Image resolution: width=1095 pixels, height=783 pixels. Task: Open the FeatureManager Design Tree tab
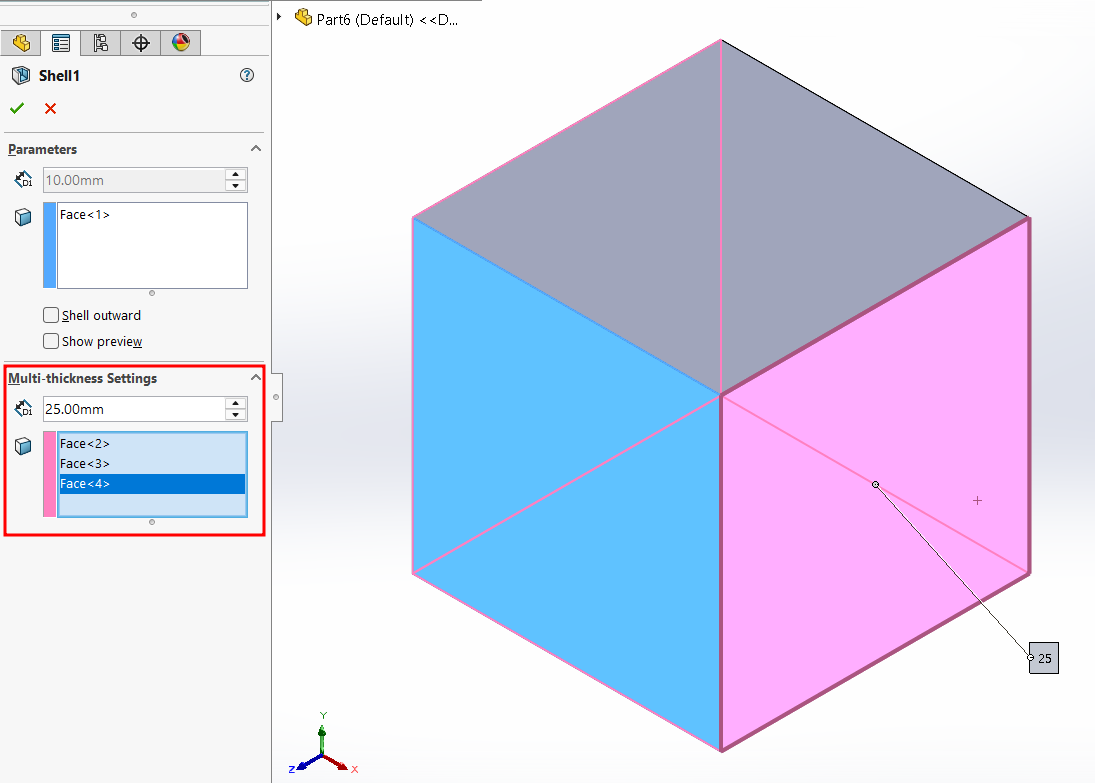tap(21, 43)
